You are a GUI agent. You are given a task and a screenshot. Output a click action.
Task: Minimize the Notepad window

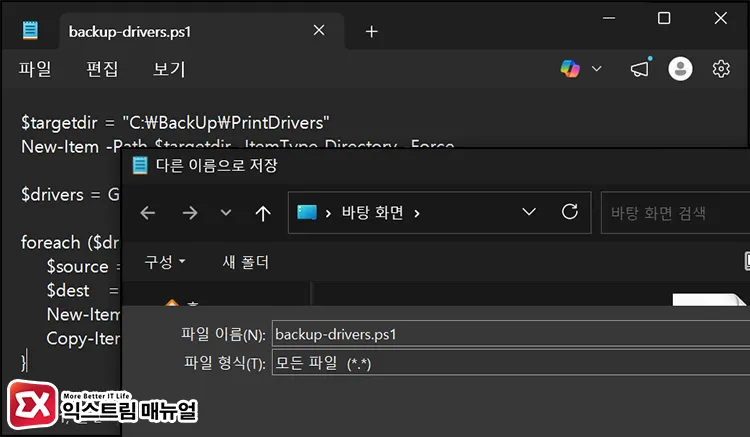[x=609, y=18]
